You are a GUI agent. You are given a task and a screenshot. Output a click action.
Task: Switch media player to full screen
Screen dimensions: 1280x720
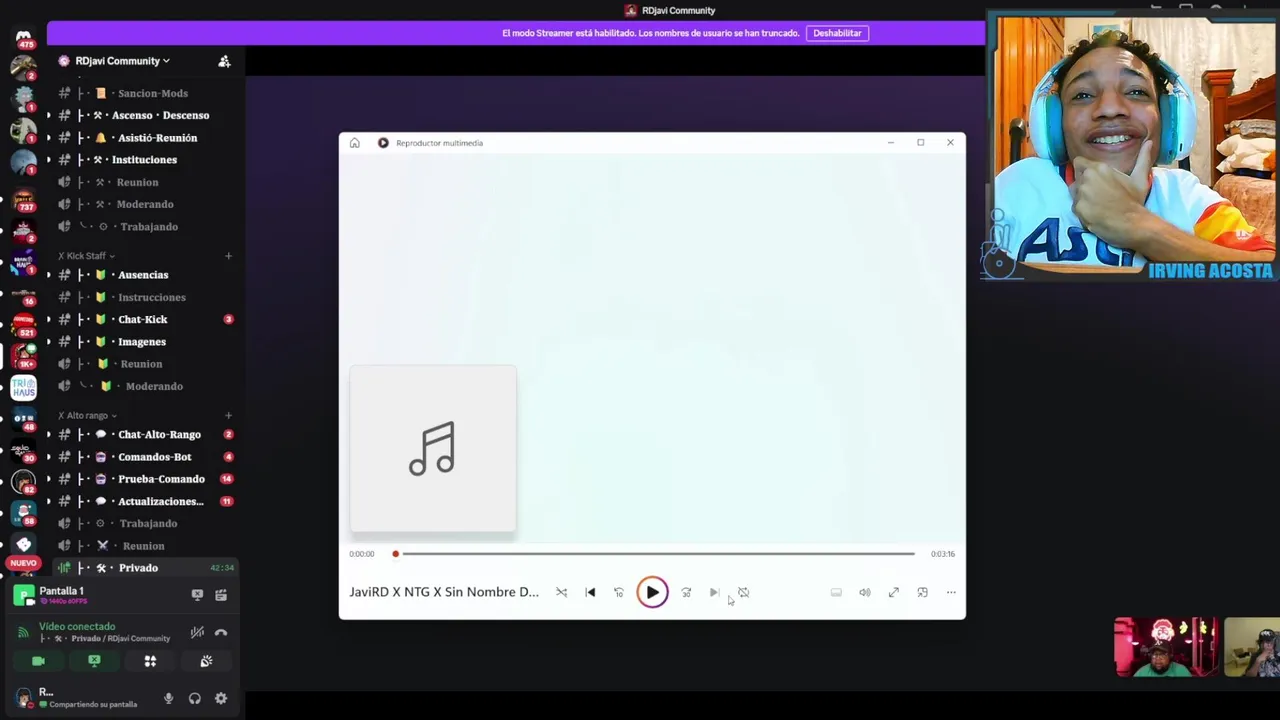coord(894,592)
